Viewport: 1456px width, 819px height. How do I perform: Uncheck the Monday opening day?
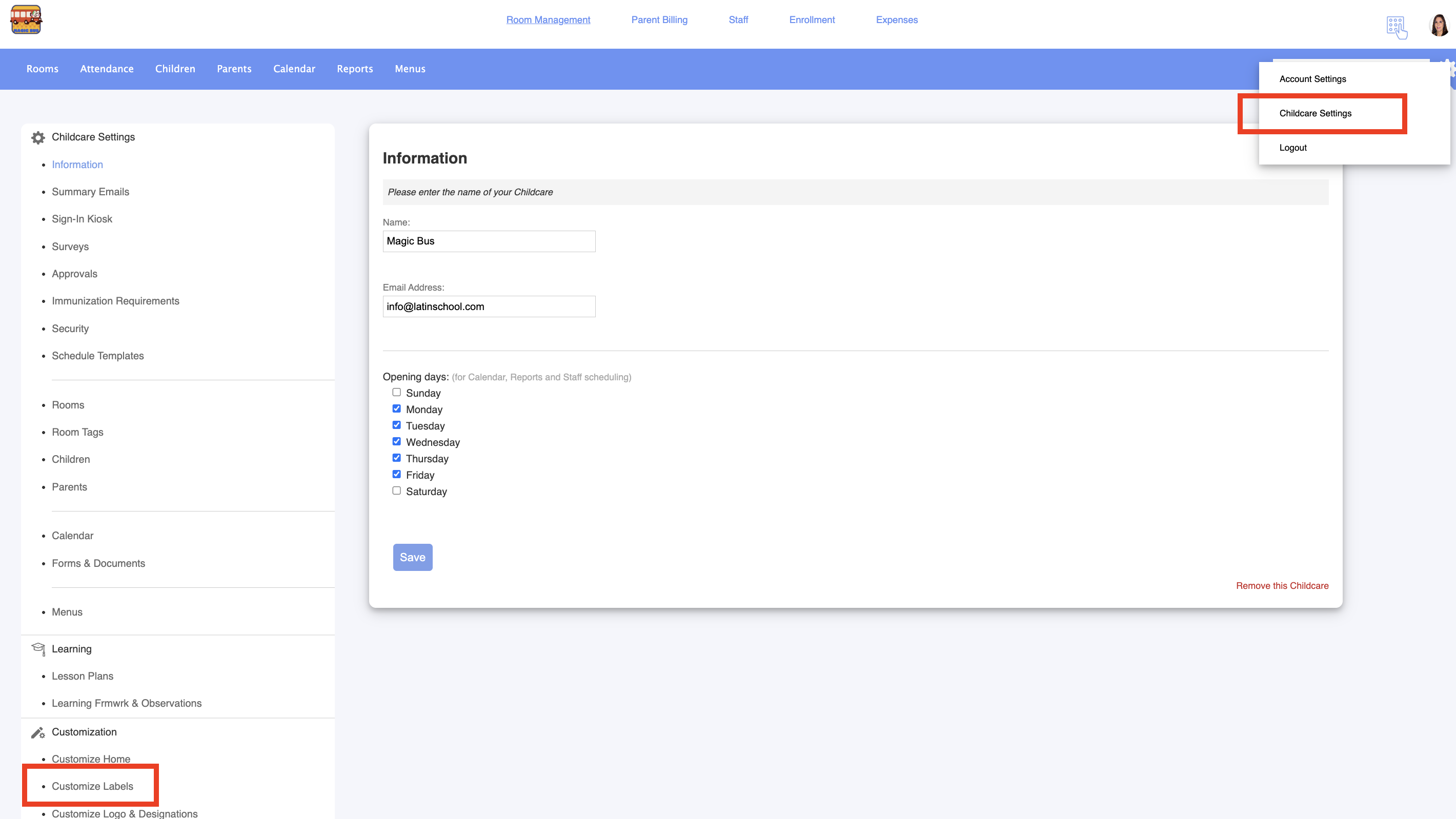[x=397, y=408]
